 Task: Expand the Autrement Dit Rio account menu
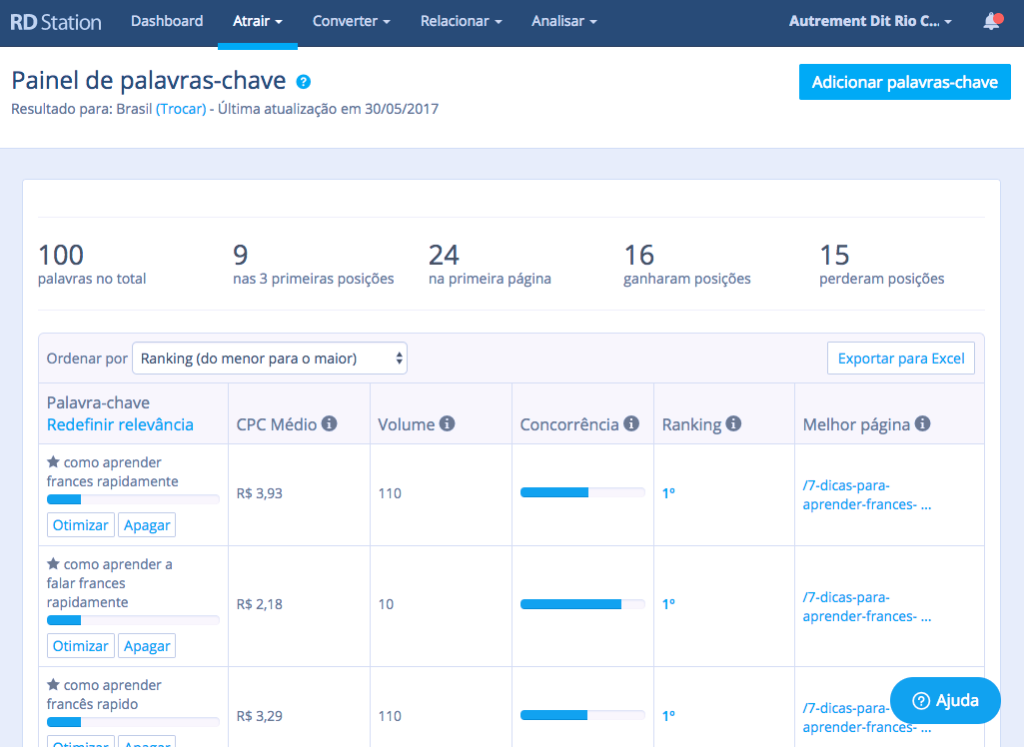[870, 21]
